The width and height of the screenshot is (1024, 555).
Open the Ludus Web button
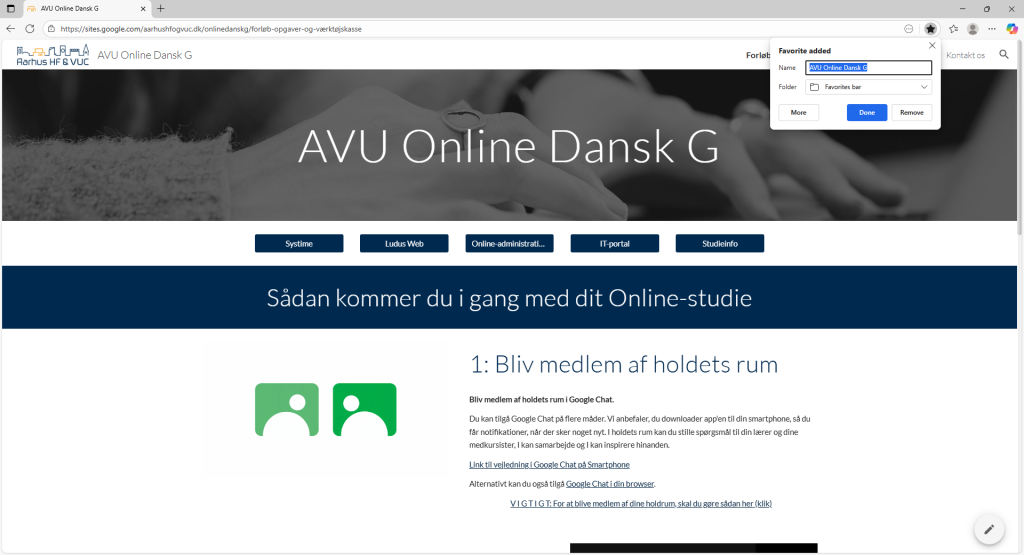pos(404,244)
